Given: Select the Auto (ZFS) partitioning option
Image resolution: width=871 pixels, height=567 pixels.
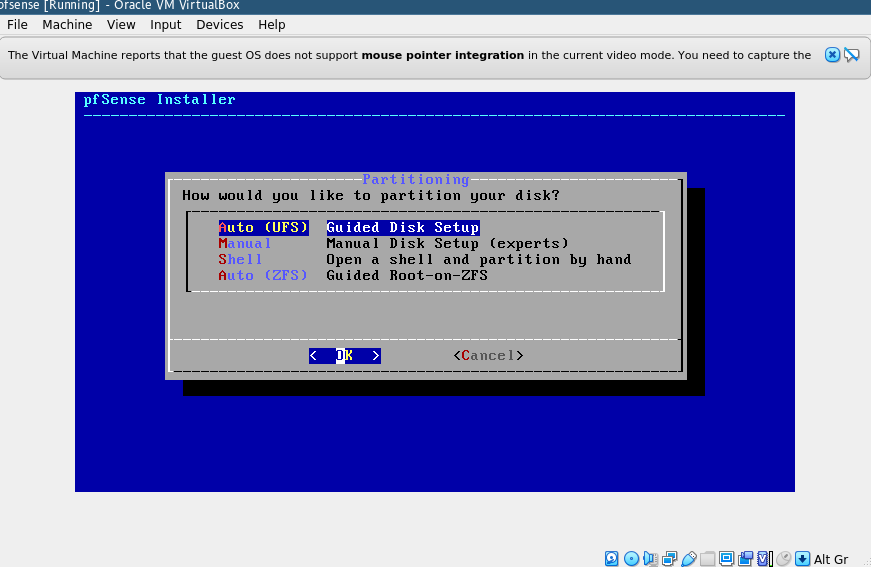Looking at the screenshot, I should coord(263,275).
